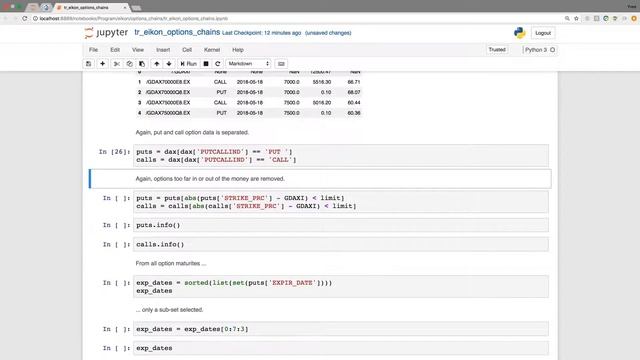This screenshot has height=360, width=640.
Task: Bookmark this page with the star
Action: tap(576, 18)
